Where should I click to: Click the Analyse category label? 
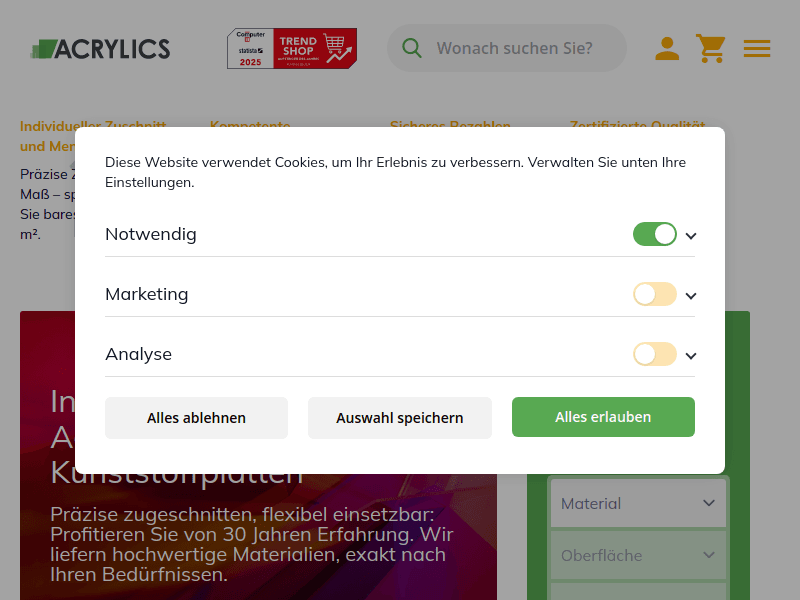click(x=139, y=354)
